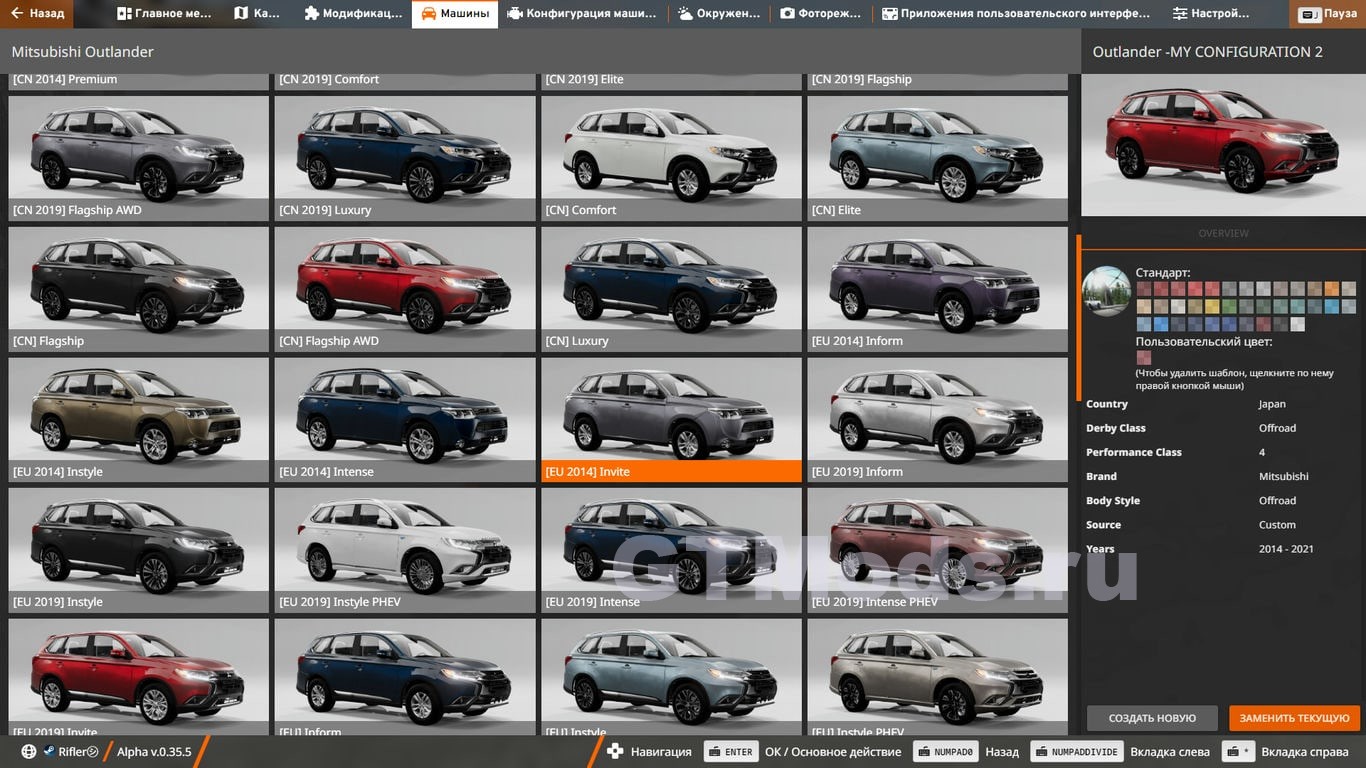Open the Настройки sliders tab
The width and height of the screenshot is (1366, 768).
coord(1211,14)
